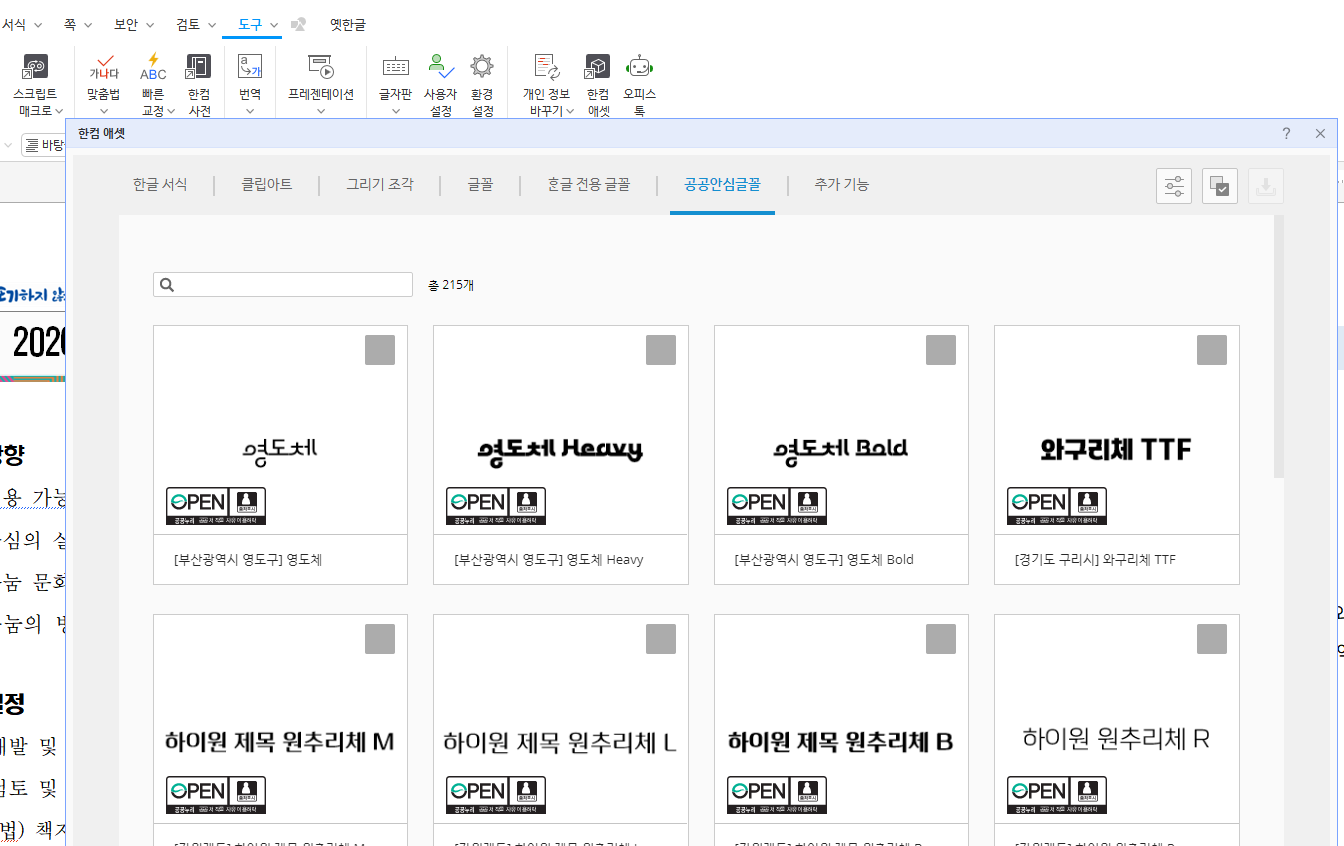This screenshot has width=1344, height=846.
Task: Expand the 프레젠테이션 dropdown arrow
Action: pos(321,111)
